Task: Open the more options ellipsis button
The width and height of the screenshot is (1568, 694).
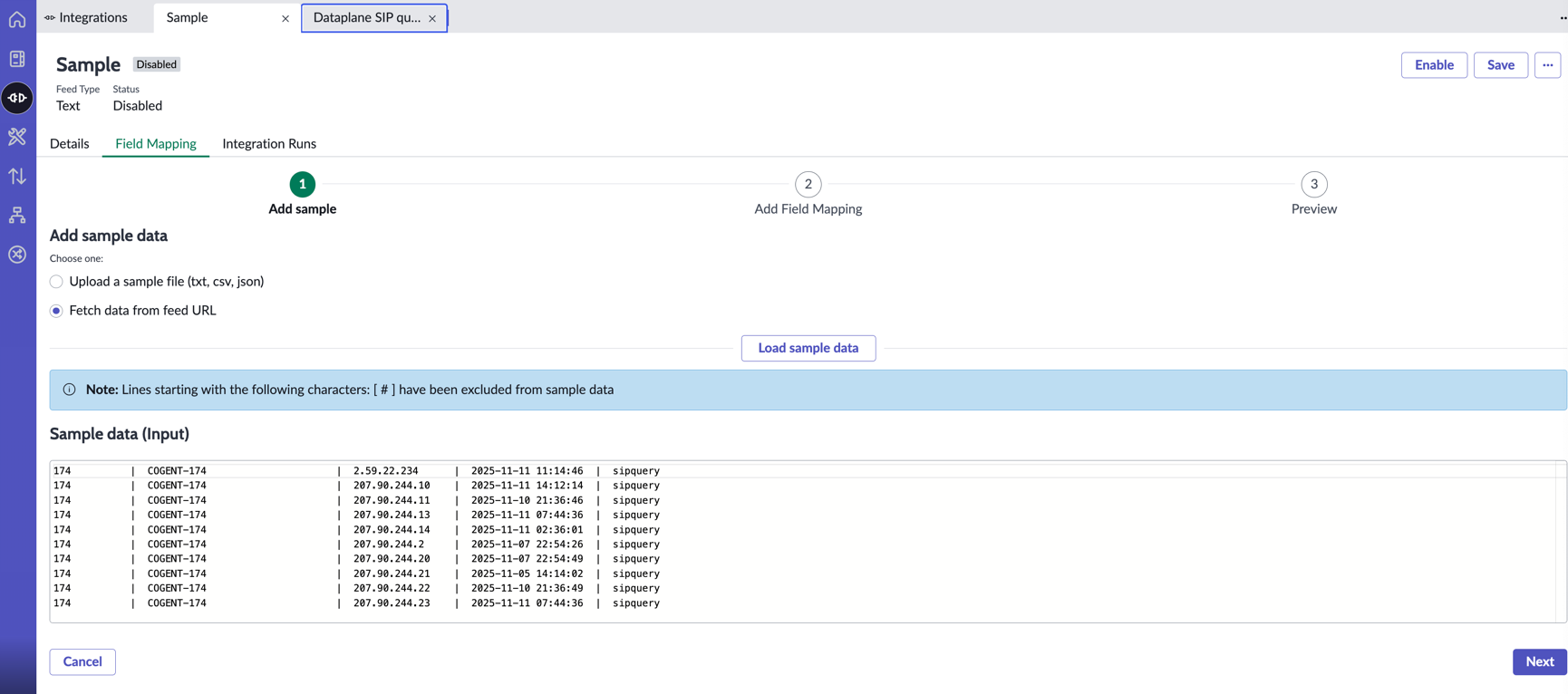Action: click(1547, 65)
